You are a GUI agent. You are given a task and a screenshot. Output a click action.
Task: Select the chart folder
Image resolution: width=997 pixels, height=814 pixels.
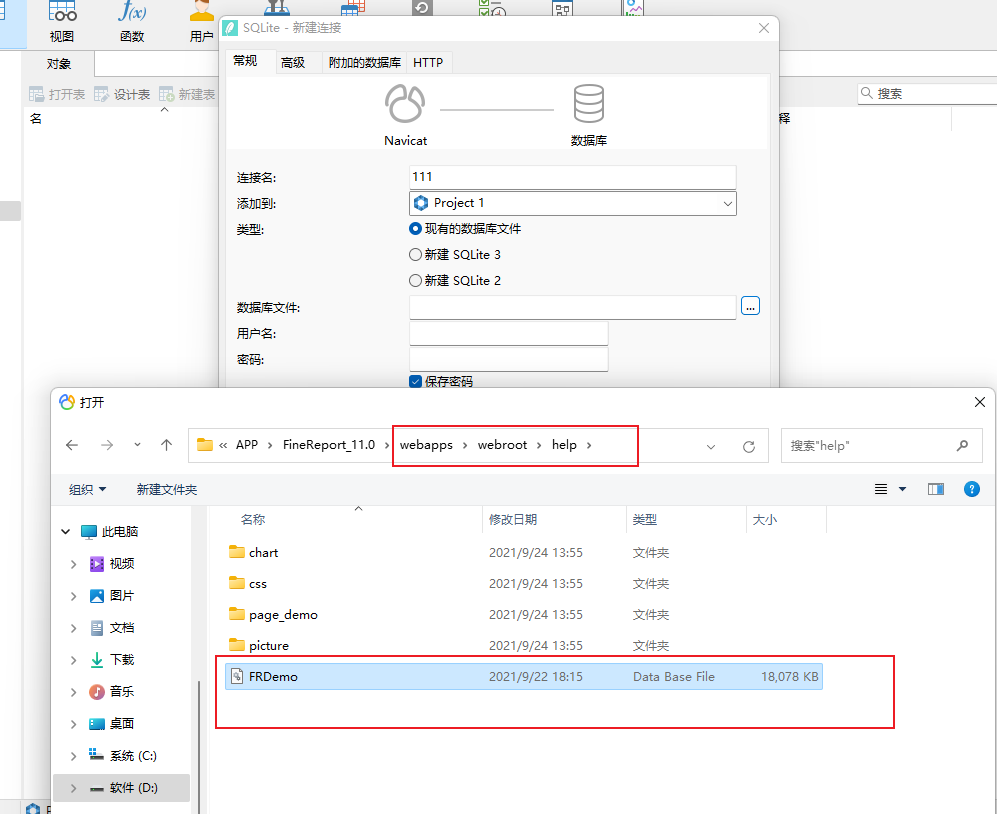[x=263, y=553]
